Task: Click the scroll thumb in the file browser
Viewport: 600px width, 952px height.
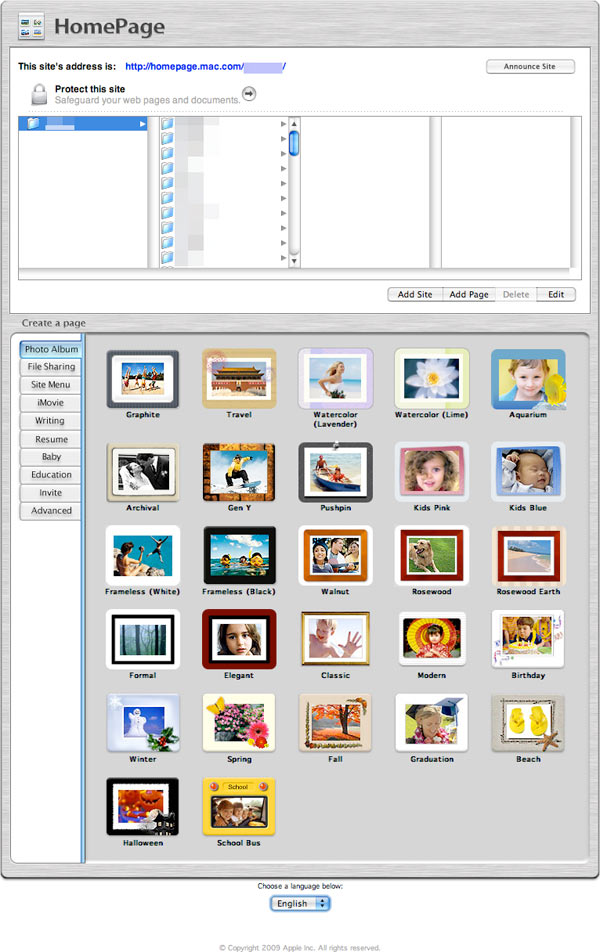Action: click(294, 143)
